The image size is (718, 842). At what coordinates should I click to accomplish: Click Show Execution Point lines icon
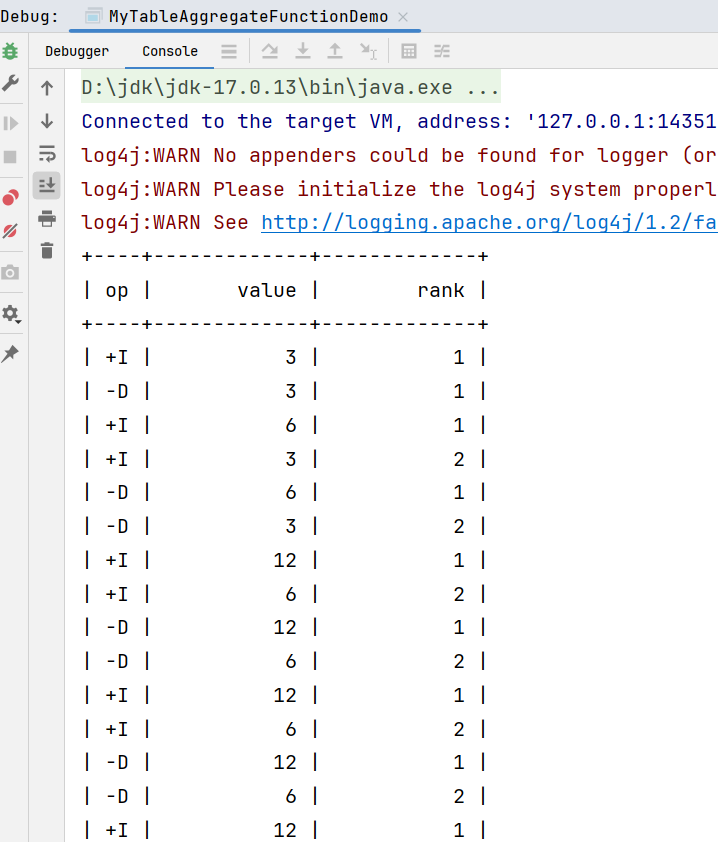(x=229, y=52)
